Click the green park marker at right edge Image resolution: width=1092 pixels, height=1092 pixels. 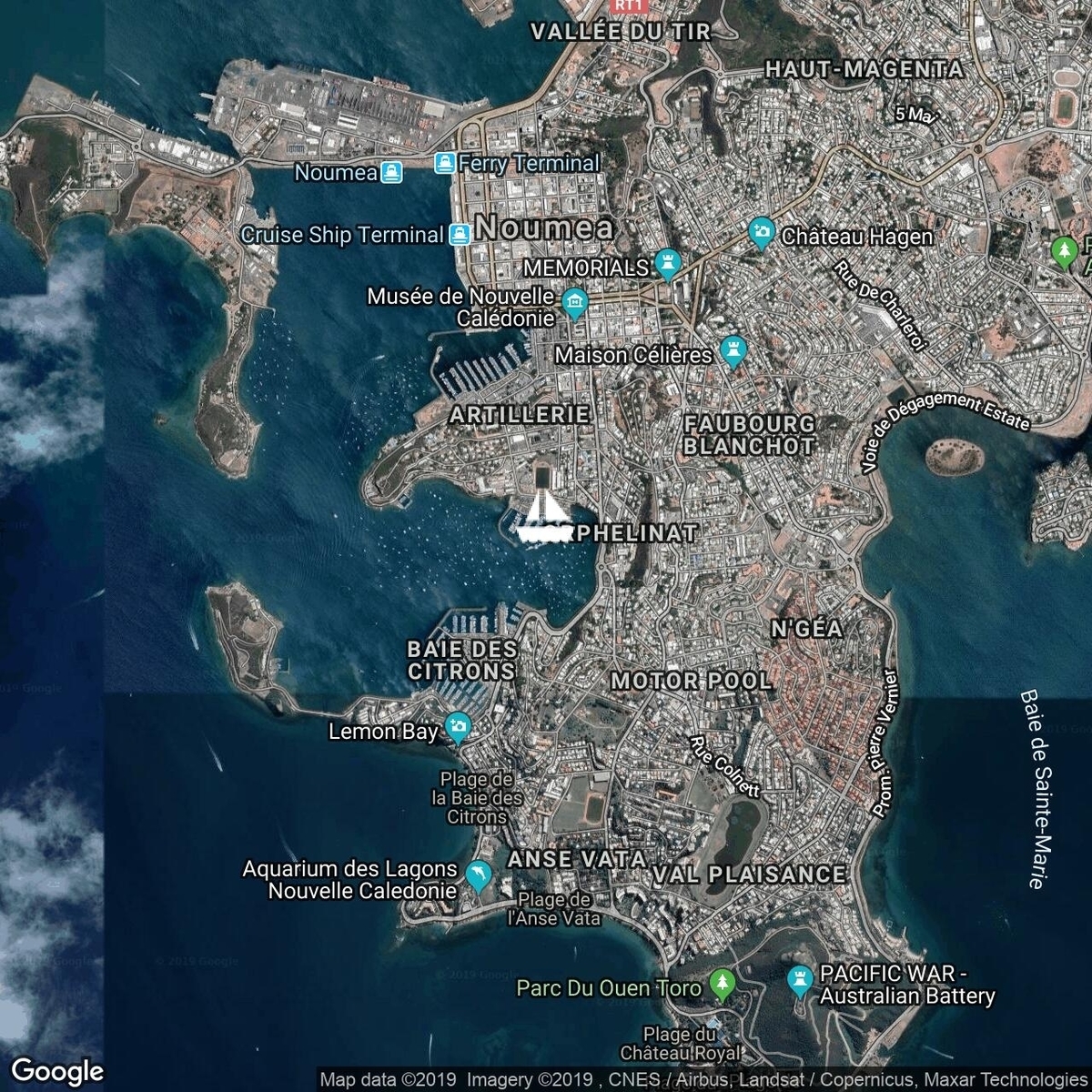point(1064,250)
